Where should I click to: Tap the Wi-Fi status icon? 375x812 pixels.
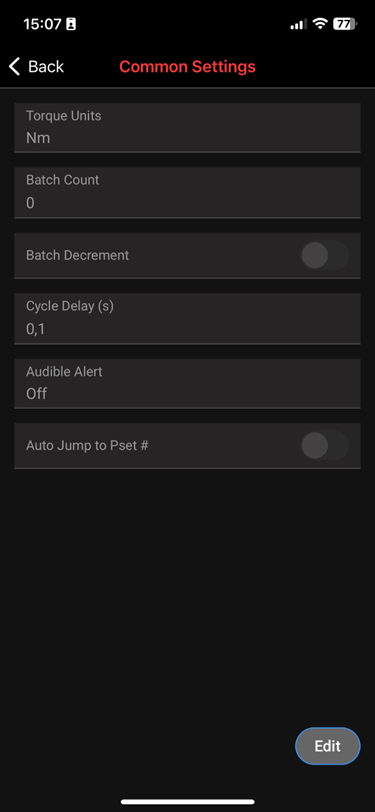[x=321, y=24]
